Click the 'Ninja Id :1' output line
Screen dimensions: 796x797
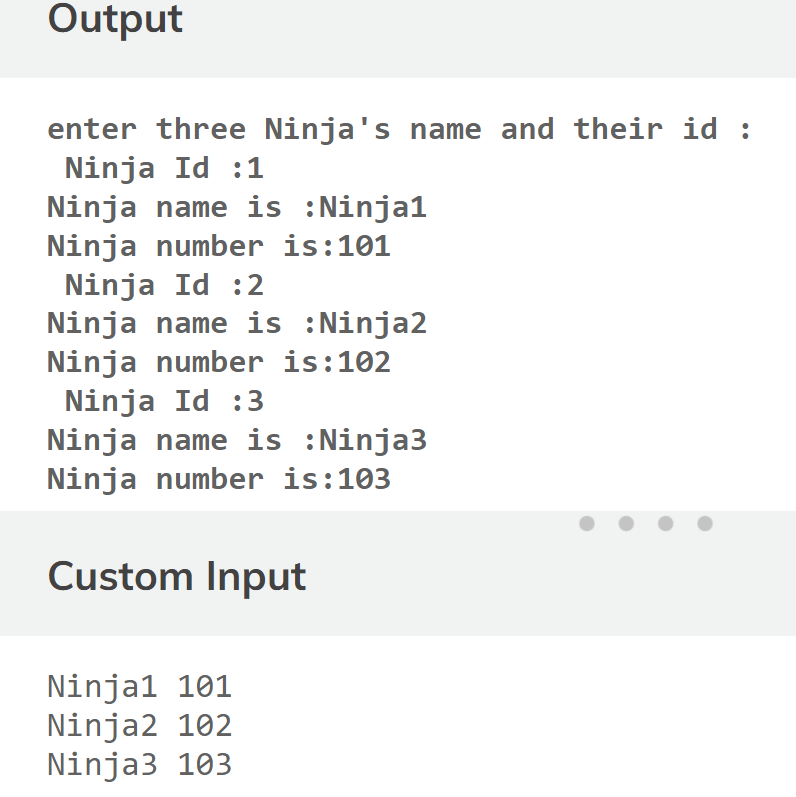point(164,168)
